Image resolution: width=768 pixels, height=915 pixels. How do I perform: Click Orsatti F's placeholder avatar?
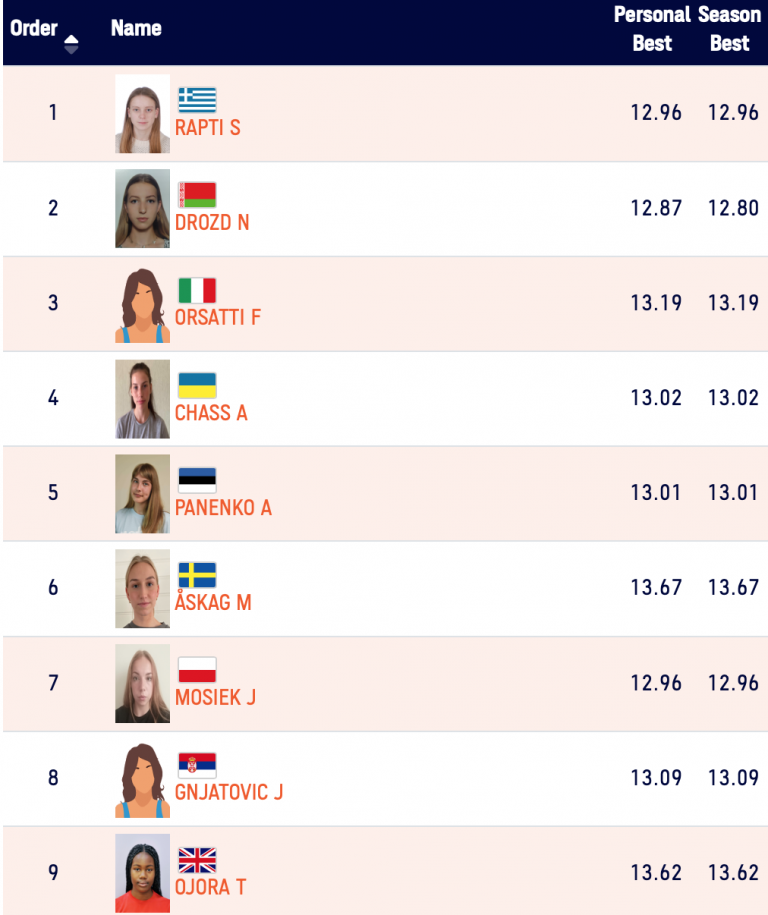pos(142,304)
